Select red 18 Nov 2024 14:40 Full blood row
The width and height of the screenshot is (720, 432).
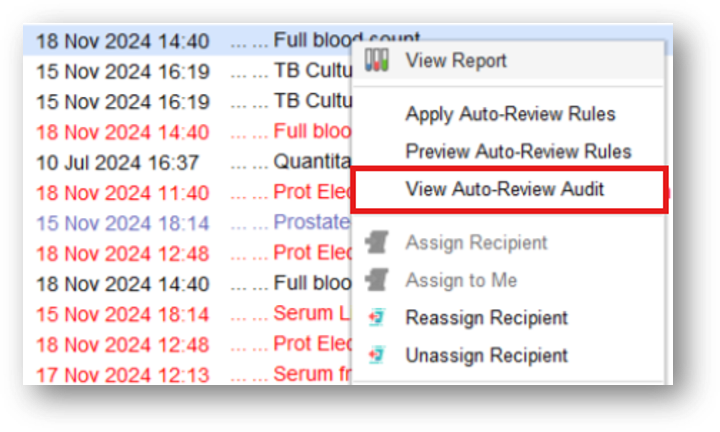[x=188, y=132]
